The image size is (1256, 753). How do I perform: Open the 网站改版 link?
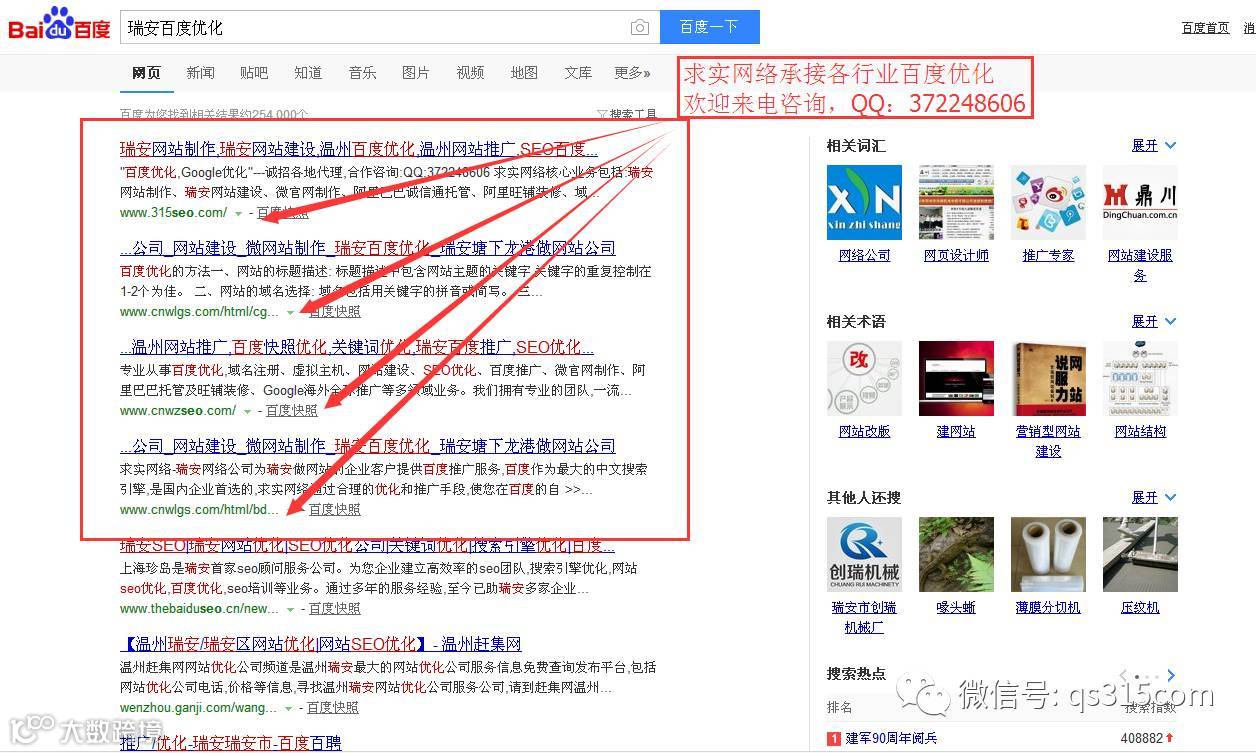click(864, 432)
